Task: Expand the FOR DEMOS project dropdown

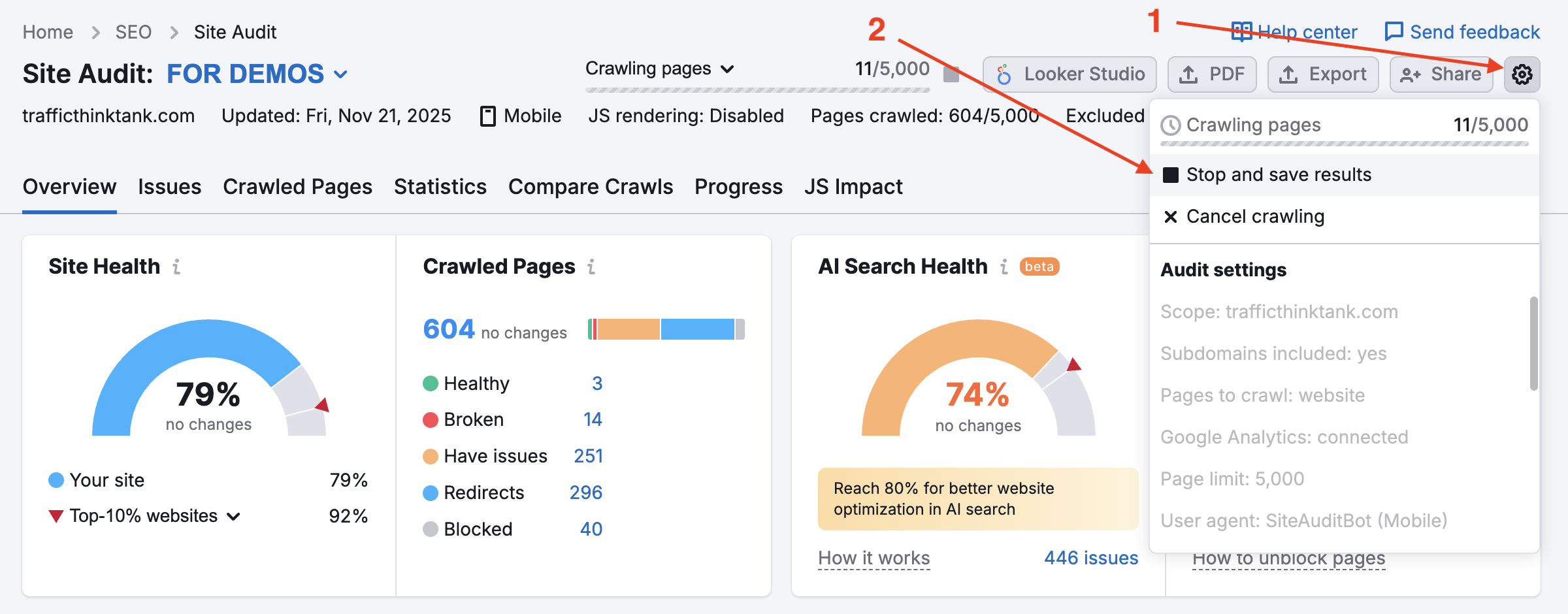Action: point(340,74)
